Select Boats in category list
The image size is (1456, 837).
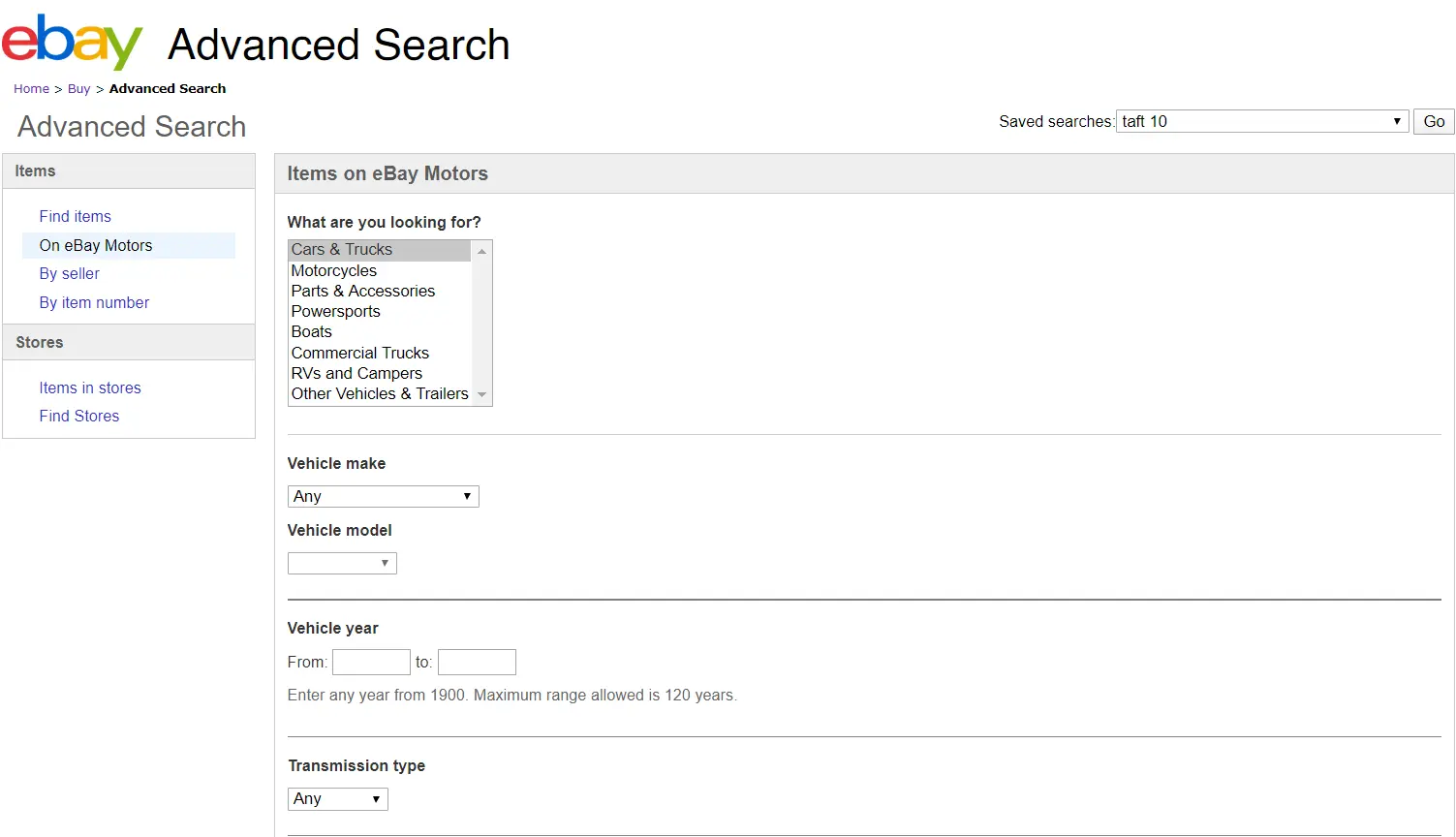pos(380,332)
